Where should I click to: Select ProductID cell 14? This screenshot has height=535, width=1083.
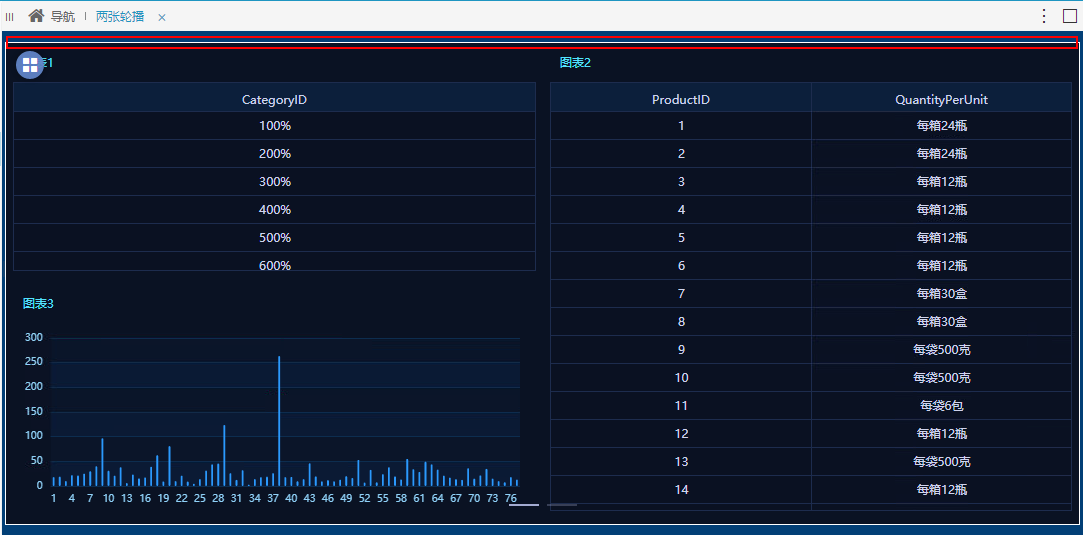[681, 489]
